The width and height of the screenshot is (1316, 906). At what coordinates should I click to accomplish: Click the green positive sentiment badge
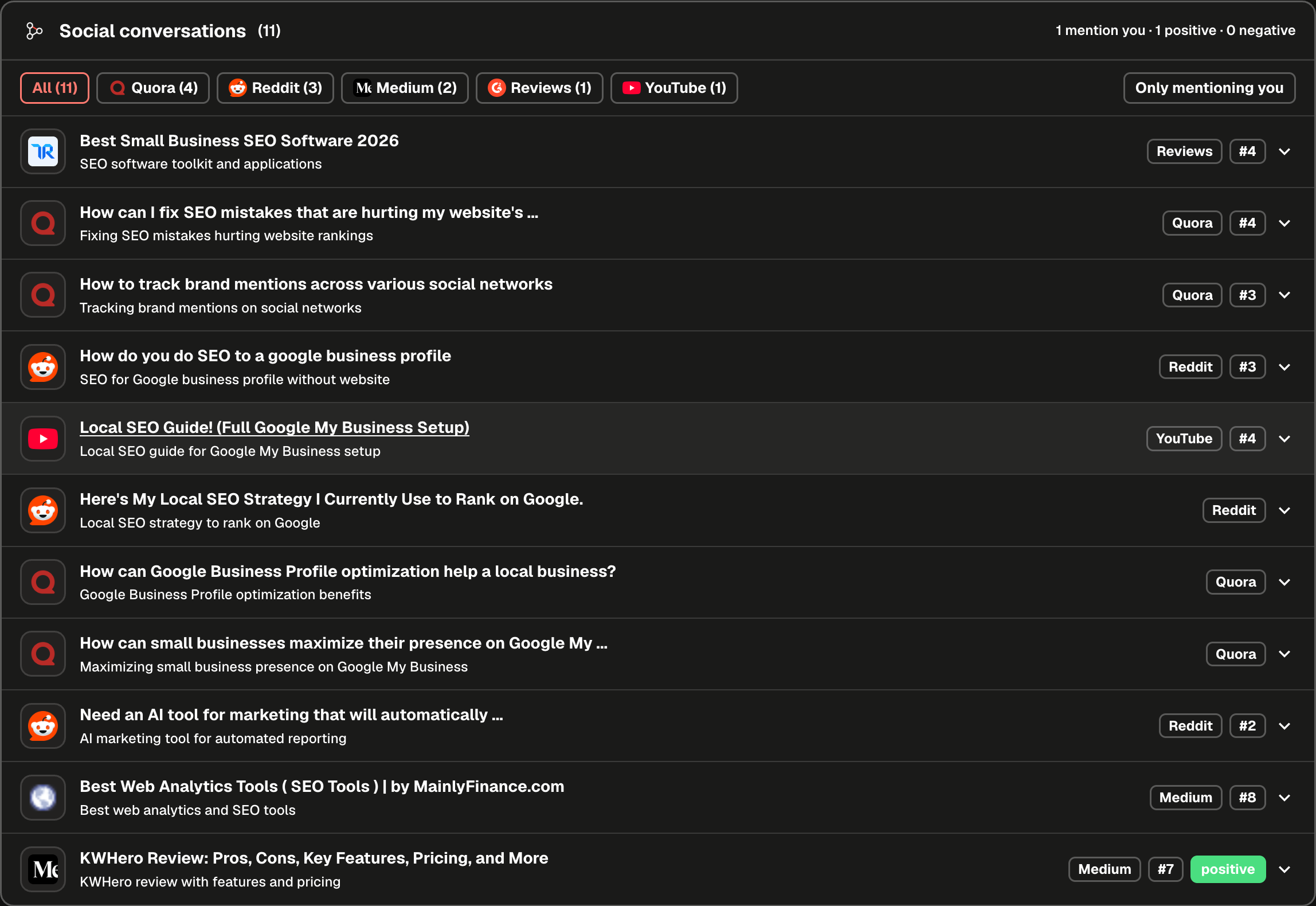(x=1228, y=869)
